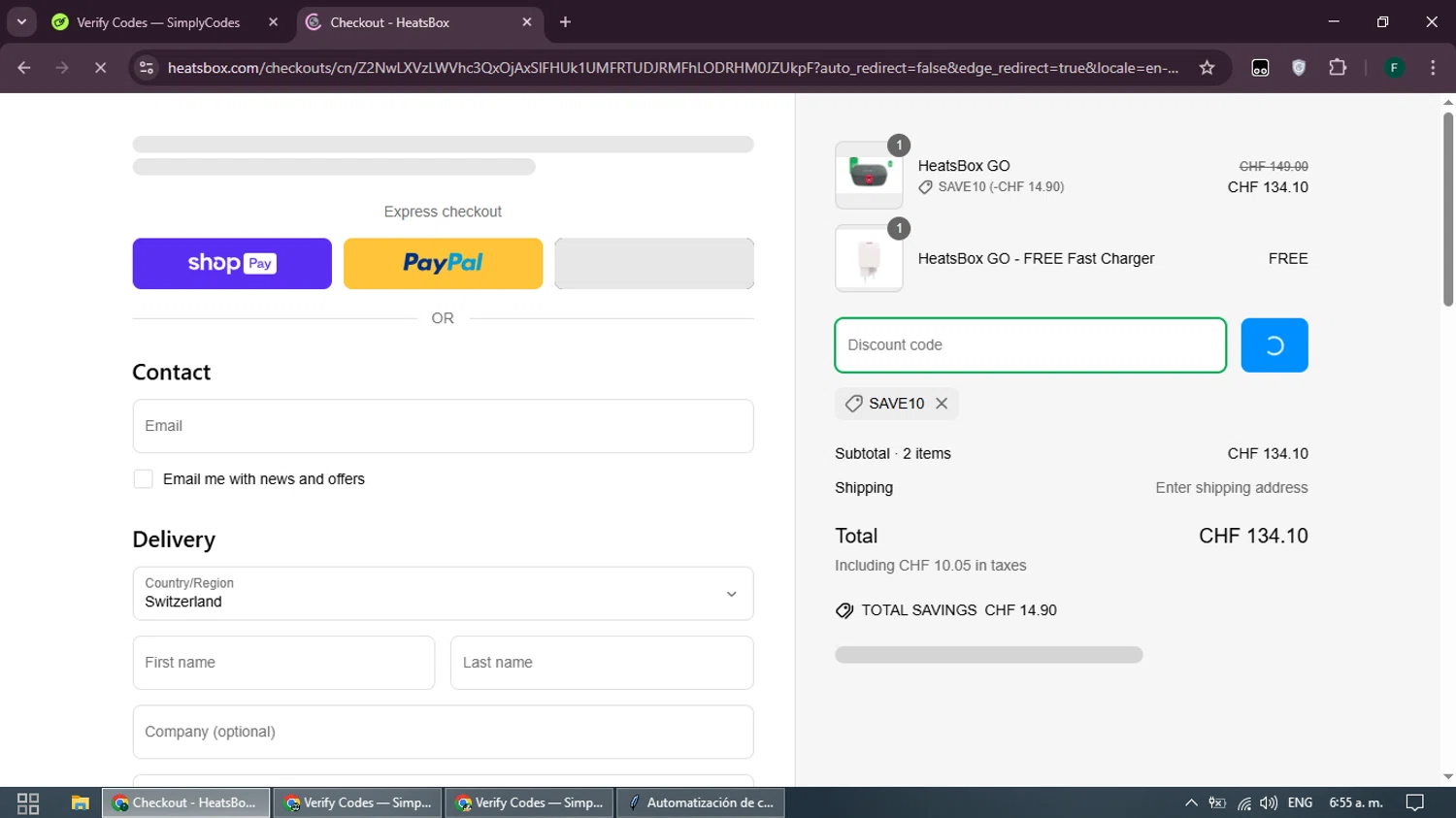The height and width of the screenshot is (818, 1456).
Task: Click the First name field
Action: pos(283,663)
